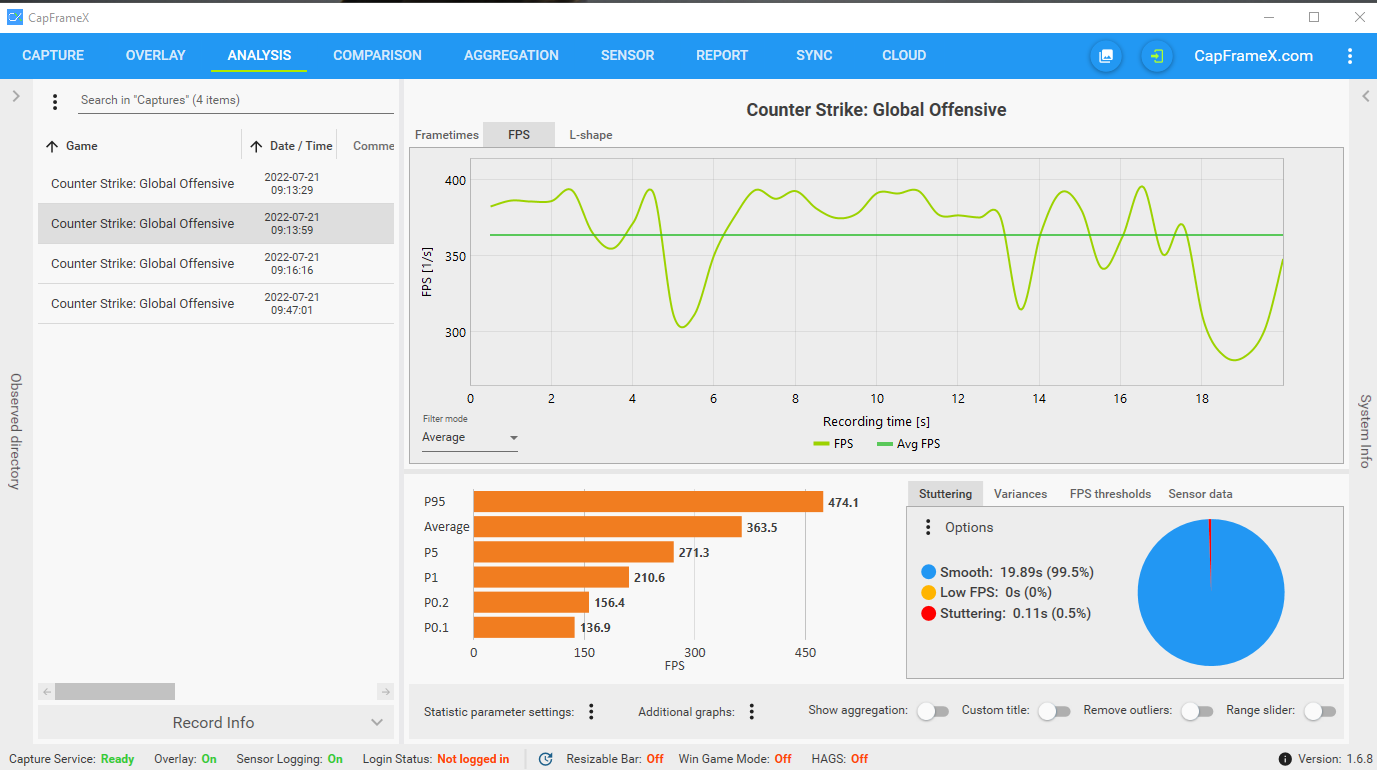Switch to the COMPARISON tab

377,56
